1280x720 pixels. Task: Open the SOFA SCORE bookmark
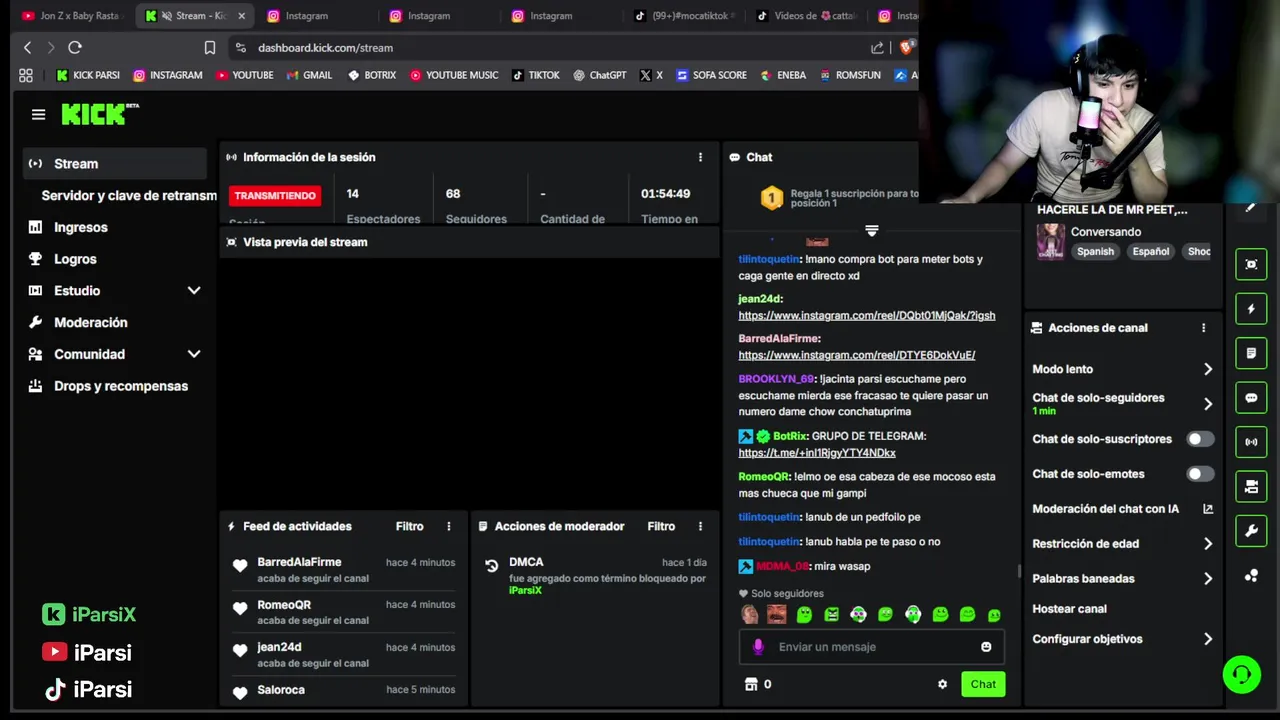click(711, 75)
